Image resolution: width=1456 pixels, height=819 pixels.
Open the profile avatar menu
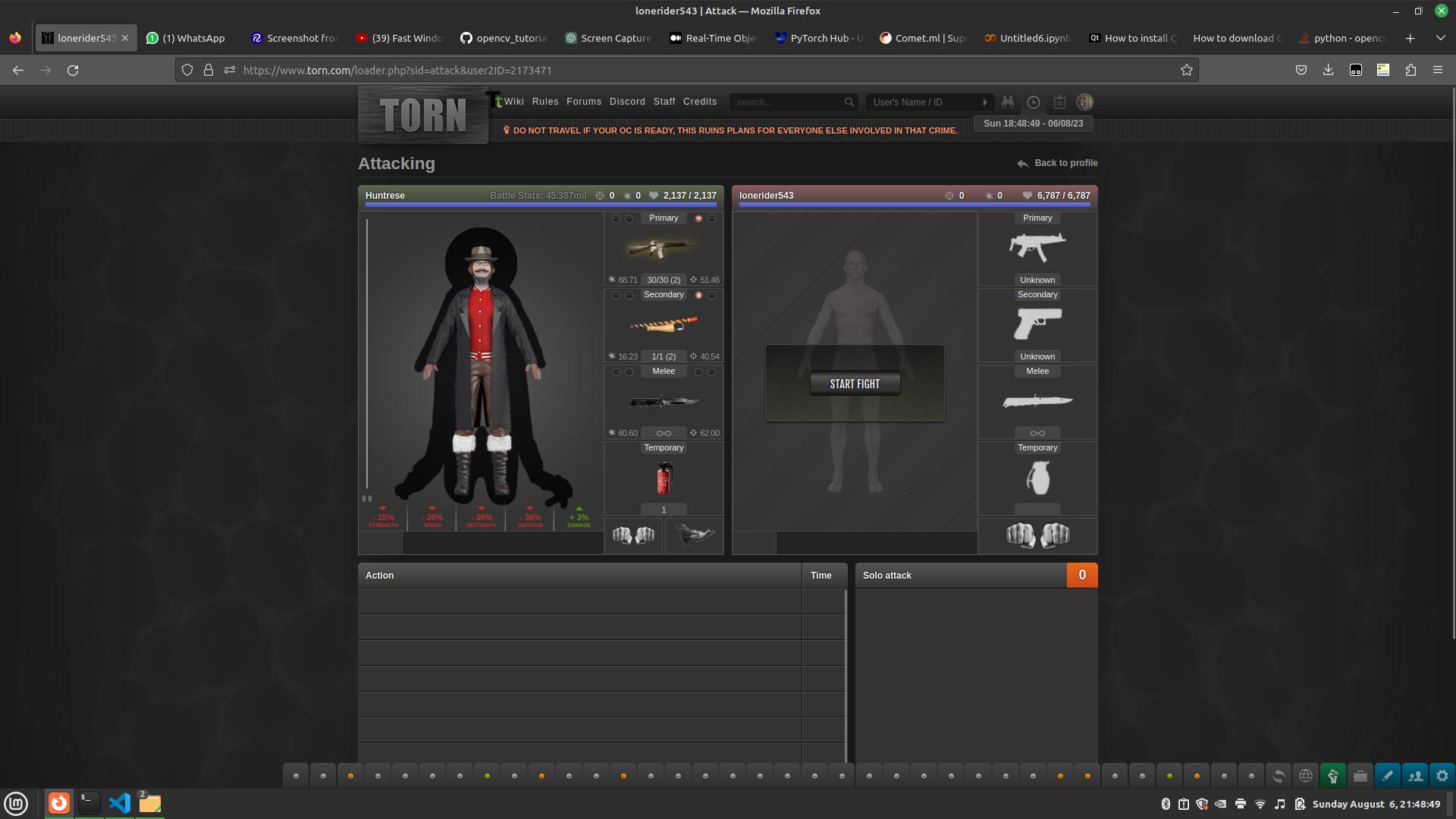click(1085, 102)
